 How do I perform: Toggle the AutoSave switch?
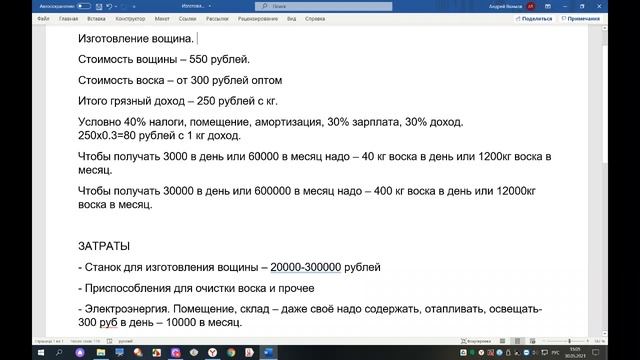click(84, 6)
